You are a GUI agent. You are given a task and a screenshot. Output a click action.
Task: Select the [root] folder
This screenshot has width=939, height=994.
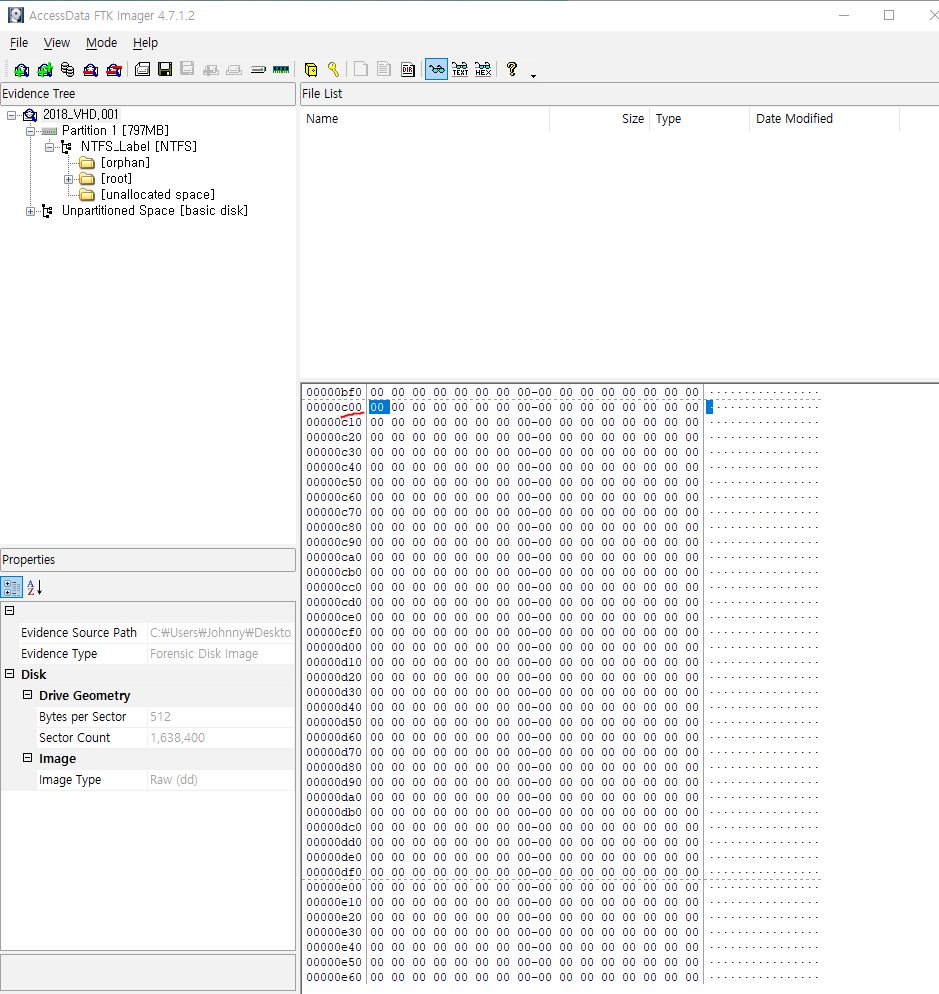pyautogui.click(x=116, y=179)
